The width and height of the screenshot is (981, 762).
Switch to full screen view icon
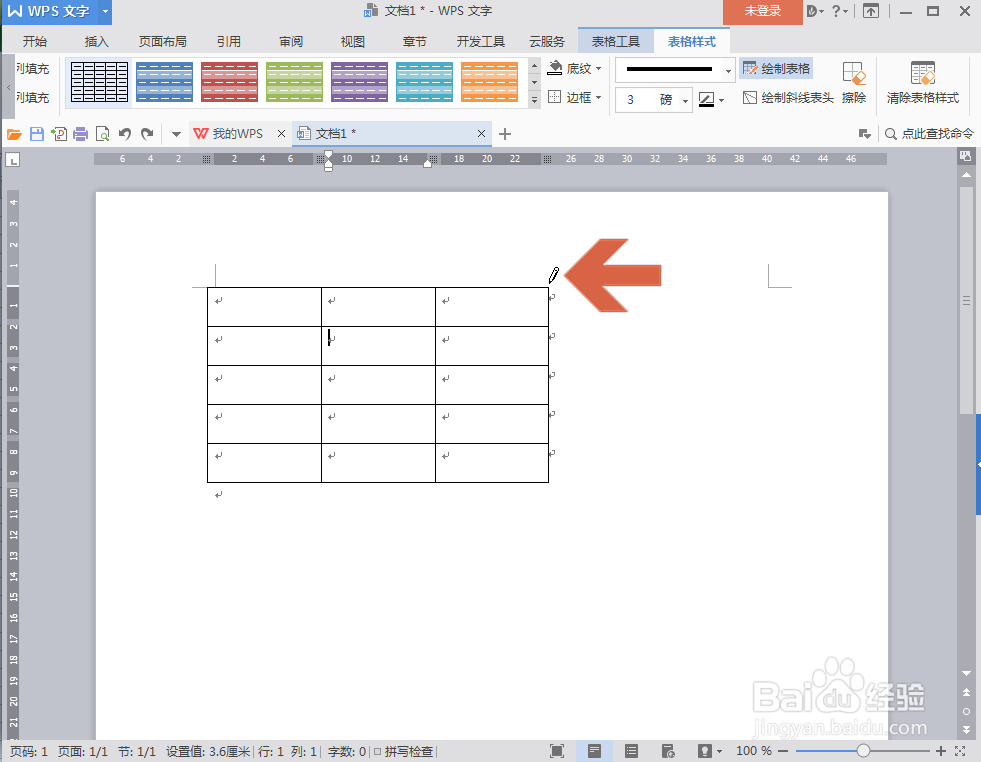pyautogui.click(x=556, y=751)
